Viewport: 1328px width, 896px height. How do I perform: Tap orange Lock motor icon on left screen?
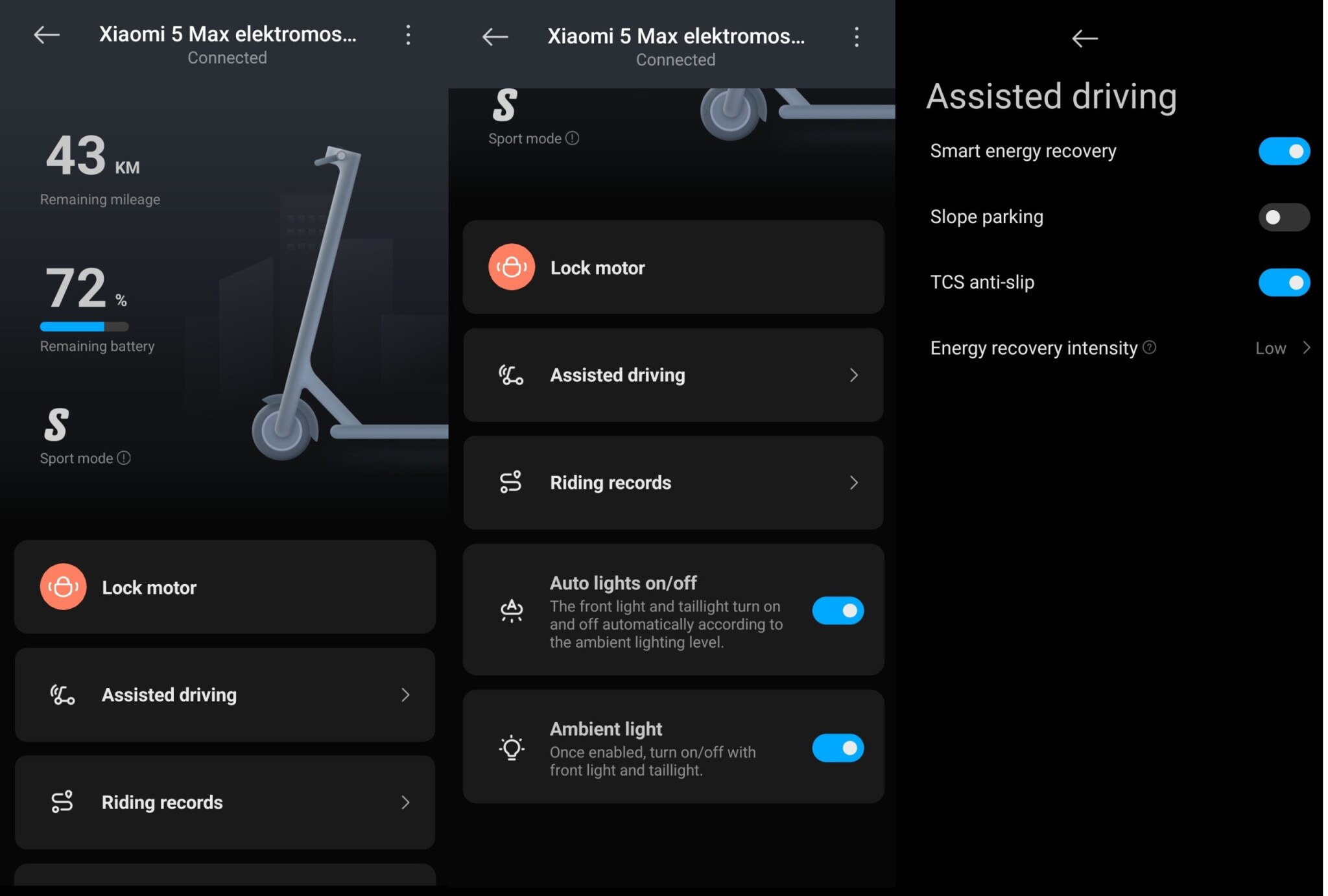point(63,587)
